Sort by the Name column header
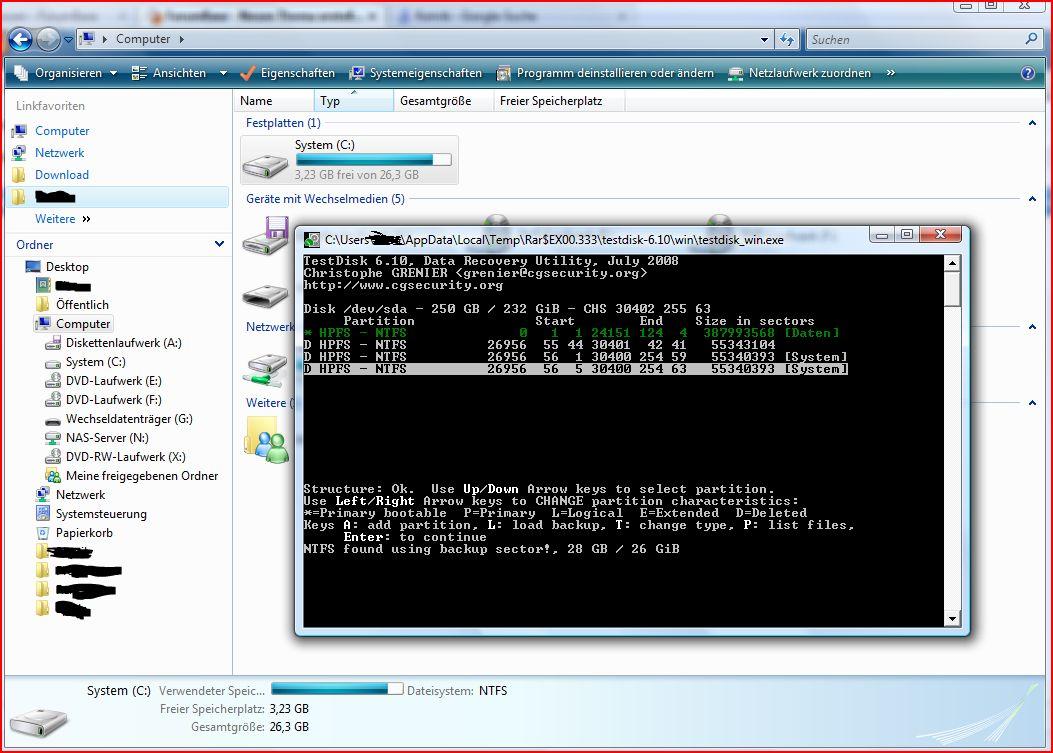The image size is (1053, 753). click(274, 101)
